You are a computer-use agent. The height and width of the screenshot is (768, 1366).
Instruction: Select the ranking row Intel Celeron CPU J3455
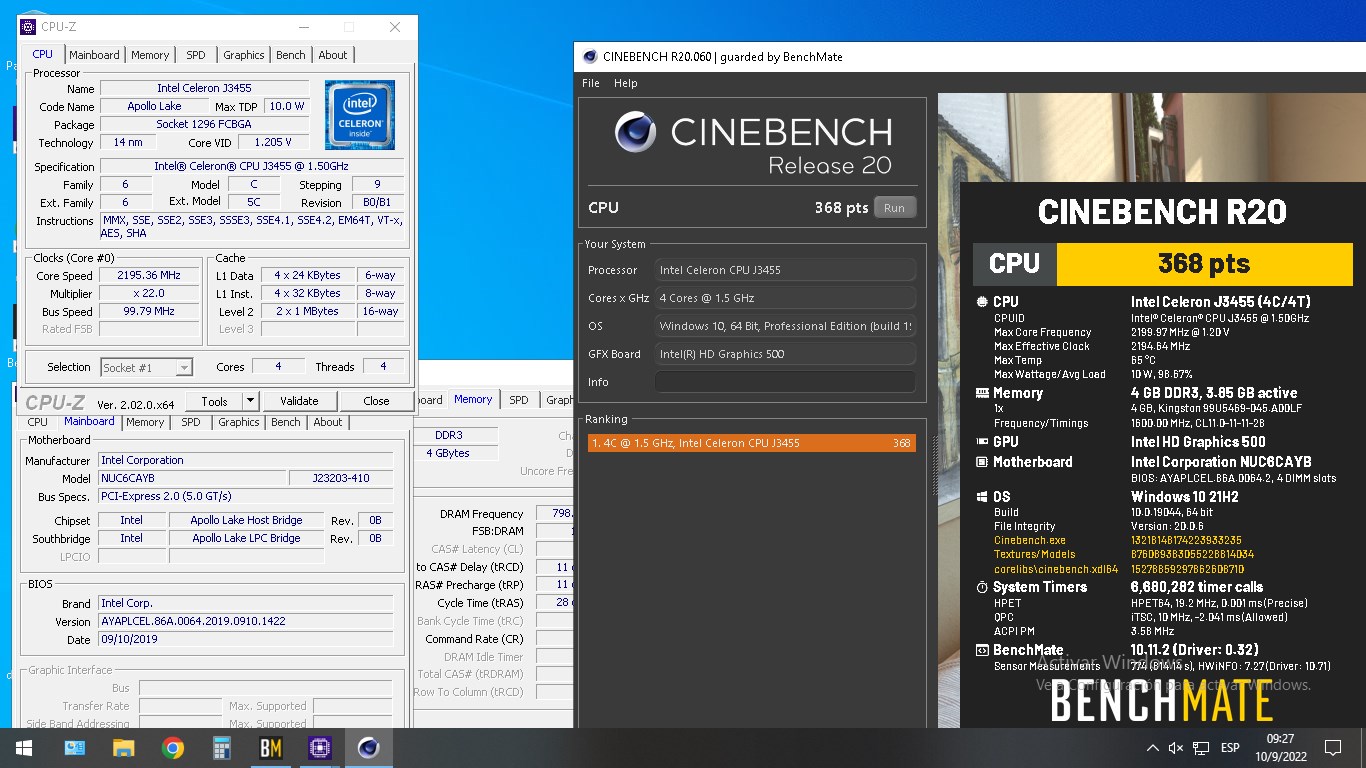[751, 443]
